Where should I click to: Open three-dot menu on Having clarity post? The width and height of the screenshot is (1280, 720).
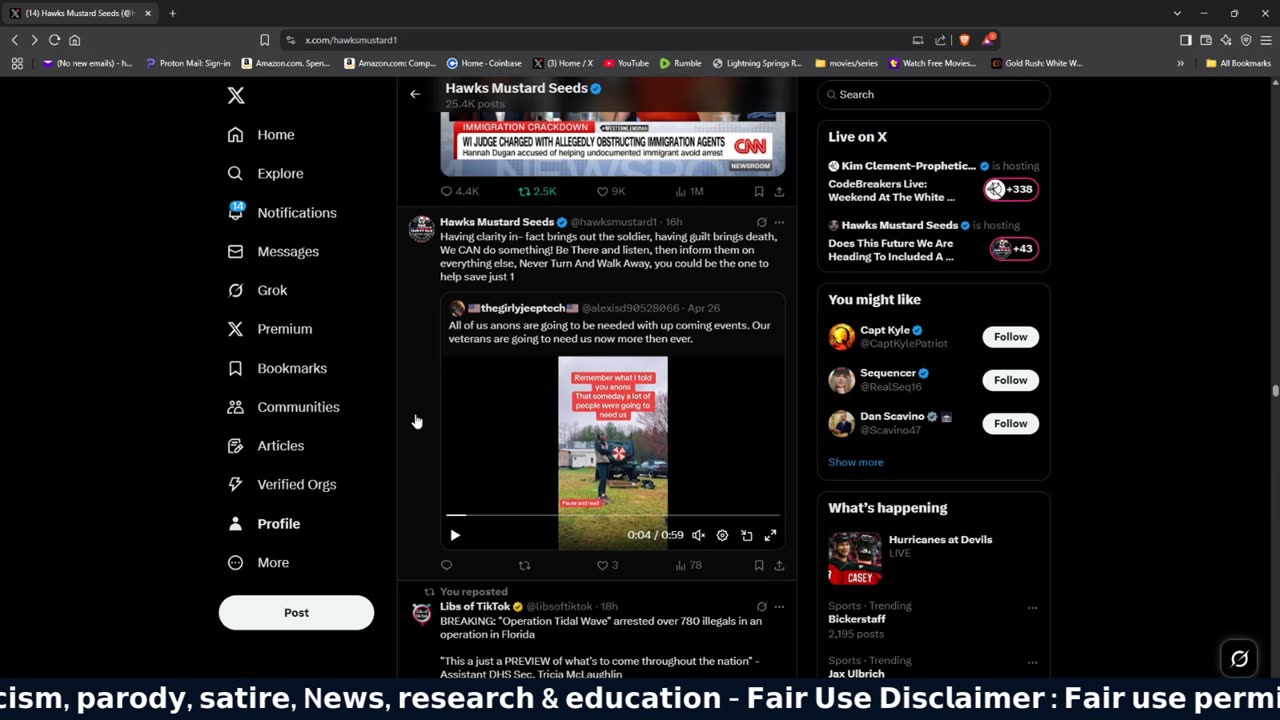(x=779, y=222)
